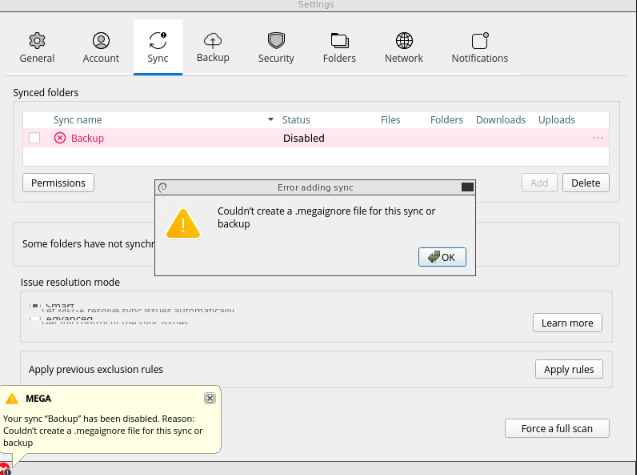Click the Permissions button
This screenshot has width=637, height=475.
pos(58,183)
